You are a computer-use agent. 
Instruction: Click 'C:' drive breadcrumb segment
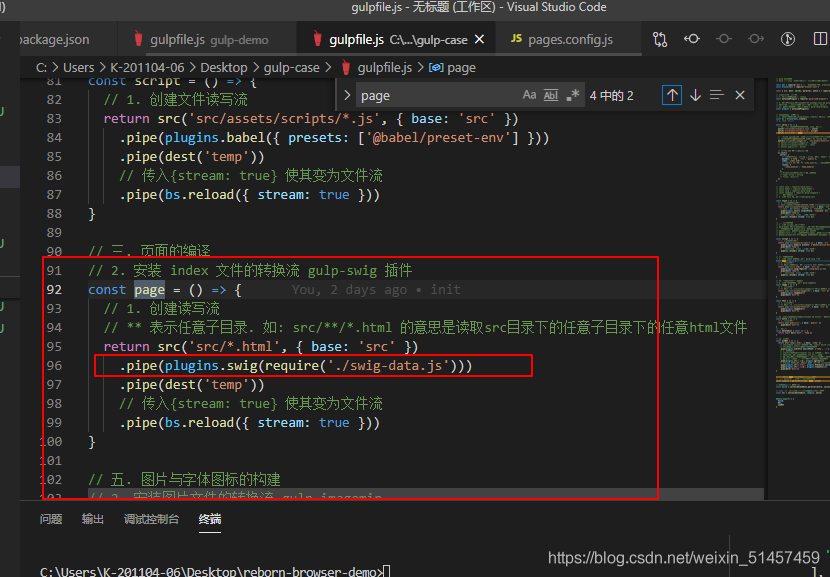41,68
